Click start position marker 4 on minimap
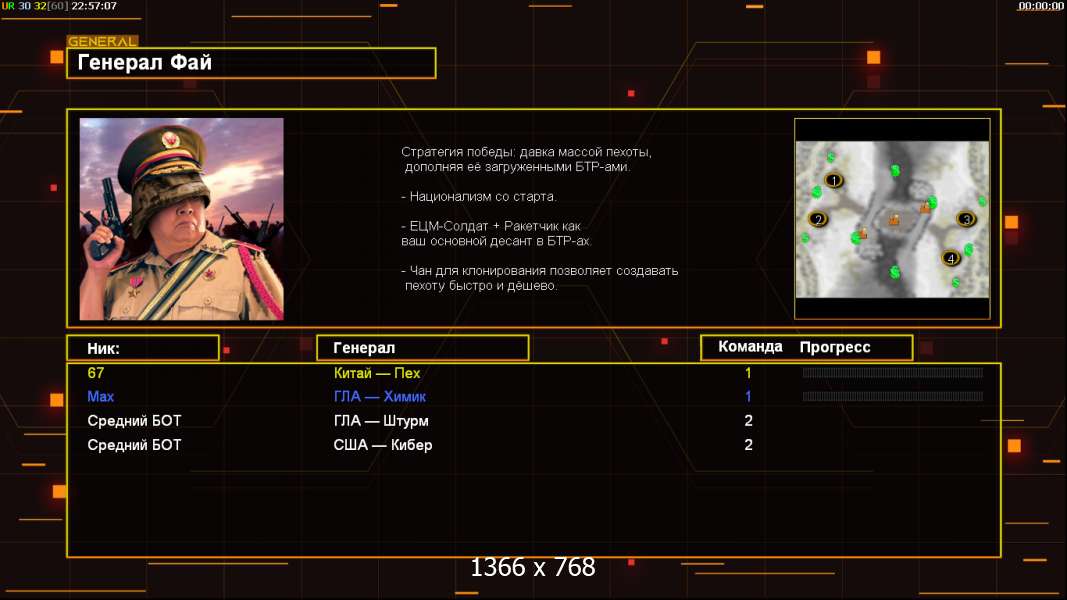The image size is (1067, 600). (951, 258)
